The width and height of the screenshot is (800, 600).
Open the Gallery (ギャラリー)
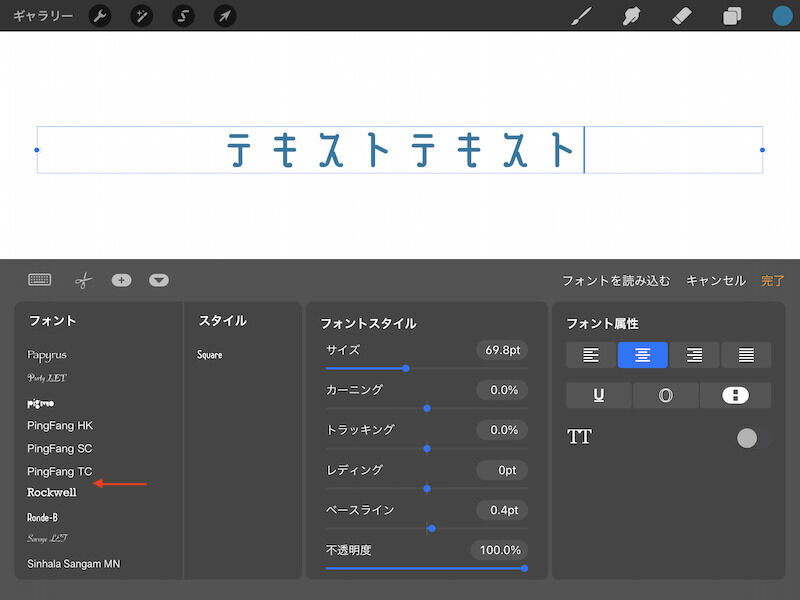coord(43,16)
